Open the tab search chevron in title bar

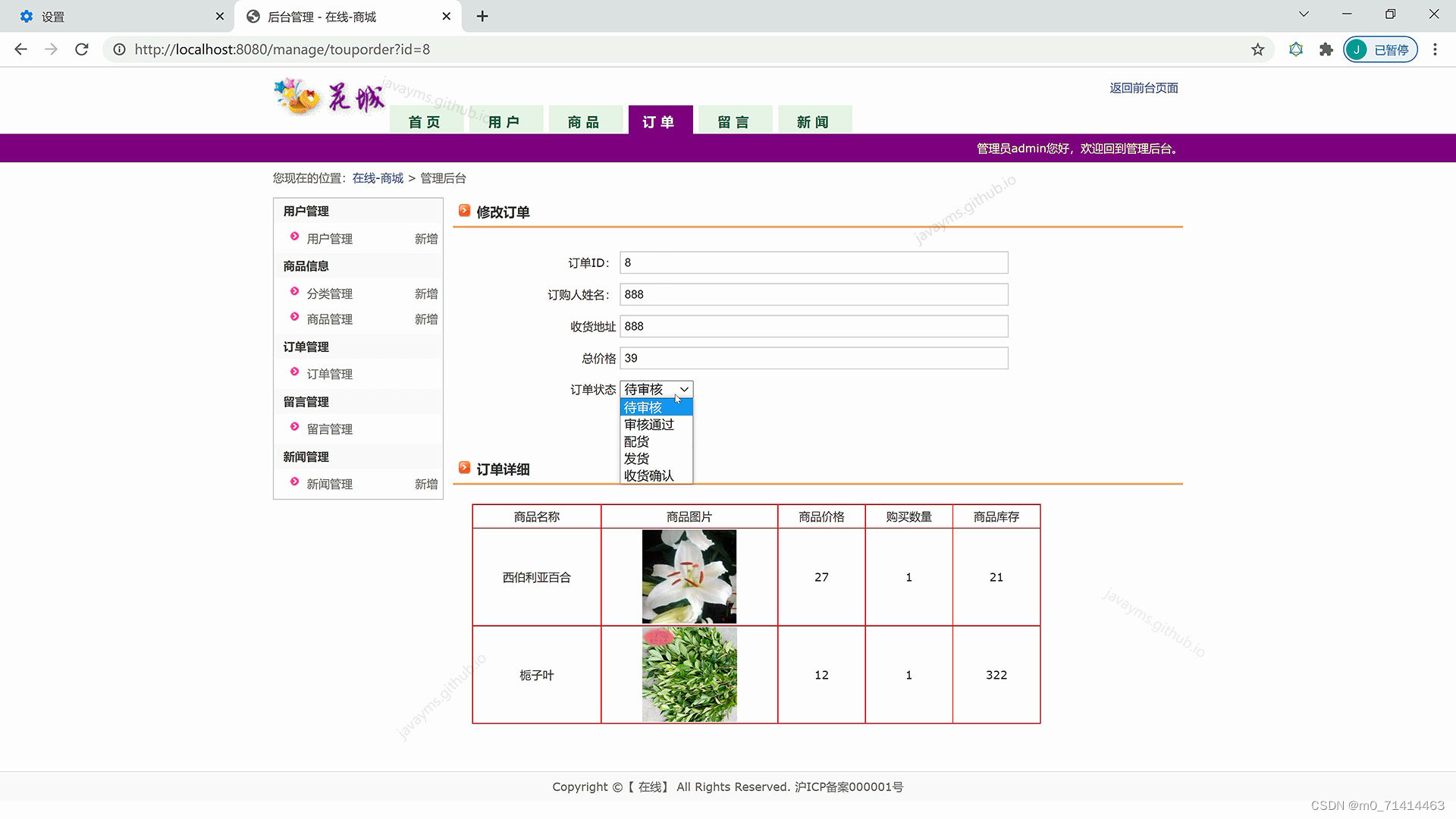pos(1304,14)
